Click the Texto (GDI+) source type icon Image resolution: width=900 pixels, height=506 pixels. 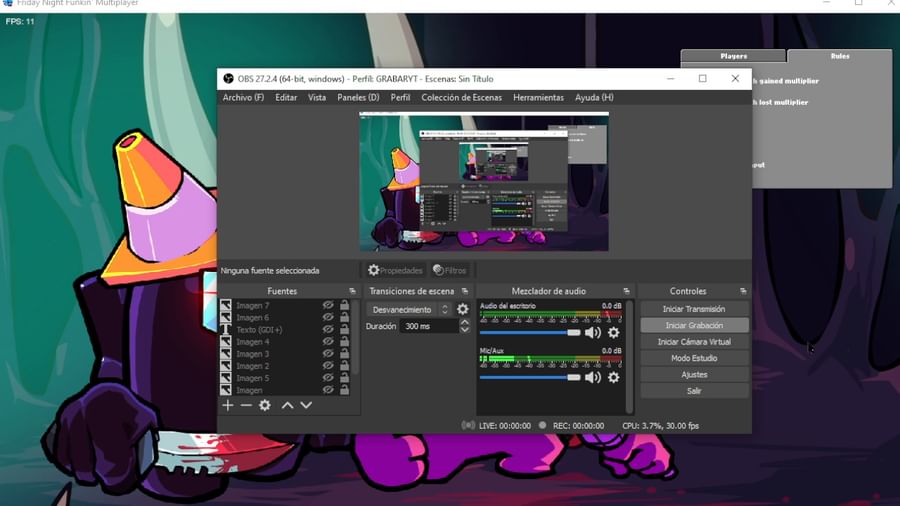226,329
